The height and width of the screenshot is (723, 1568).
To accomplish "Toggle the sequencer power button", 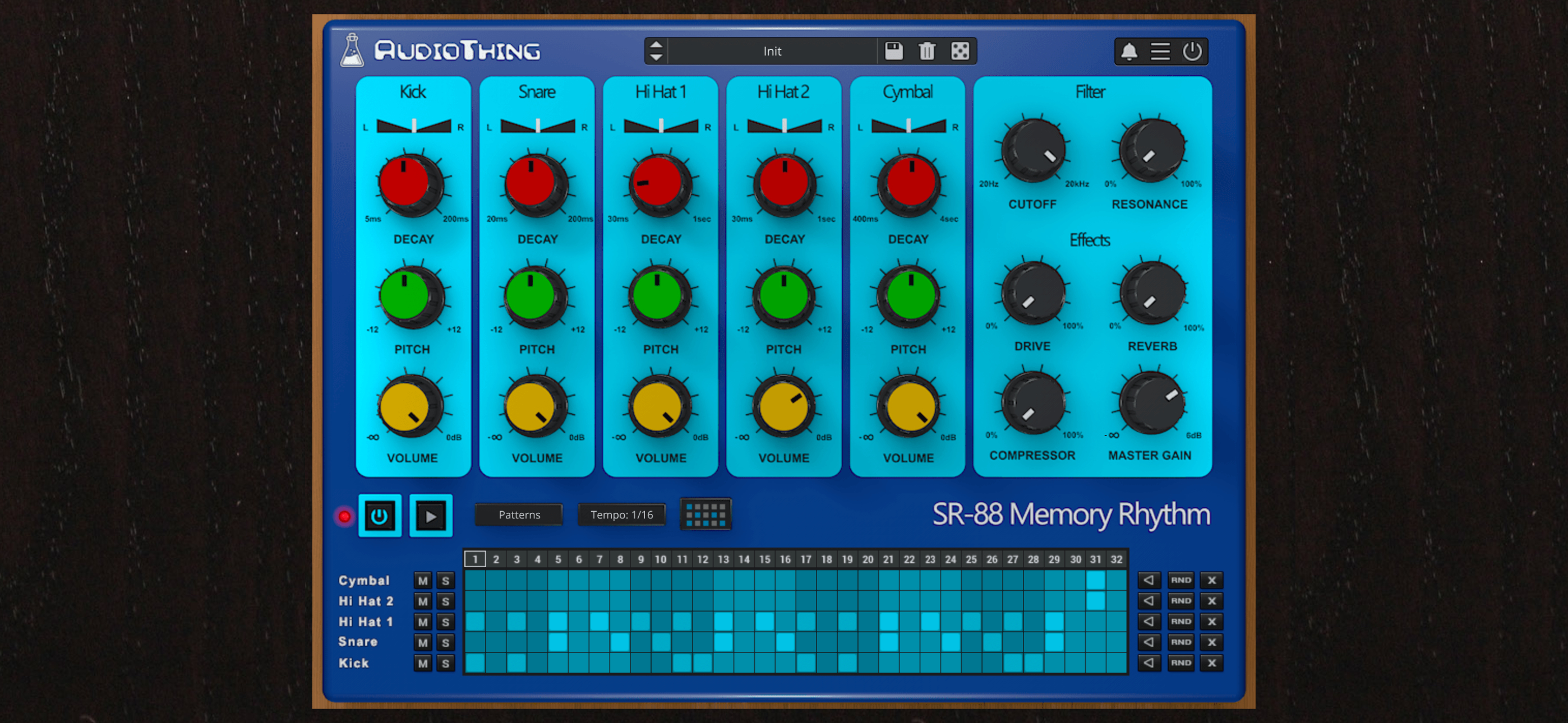I will click(379, 516).
